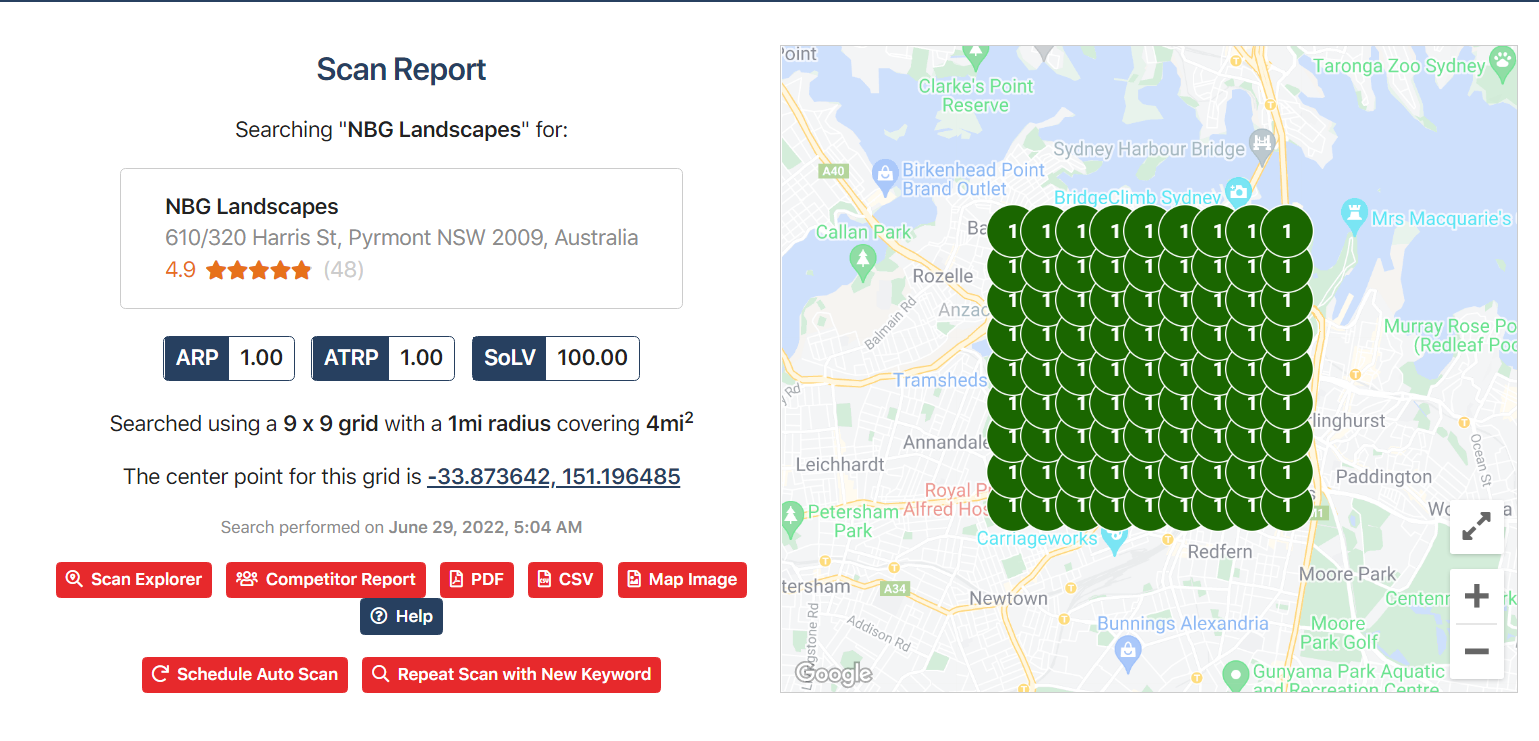Click the address 610/320 Harris St, Pyrmont

point(402,238)
